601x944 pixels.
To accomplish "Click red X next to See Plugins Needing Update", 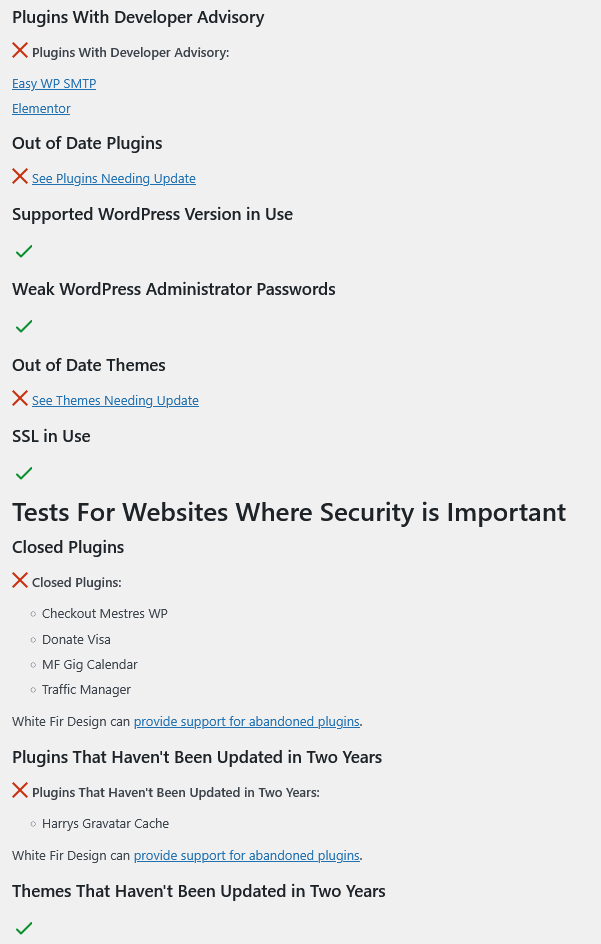I will 20,176.
